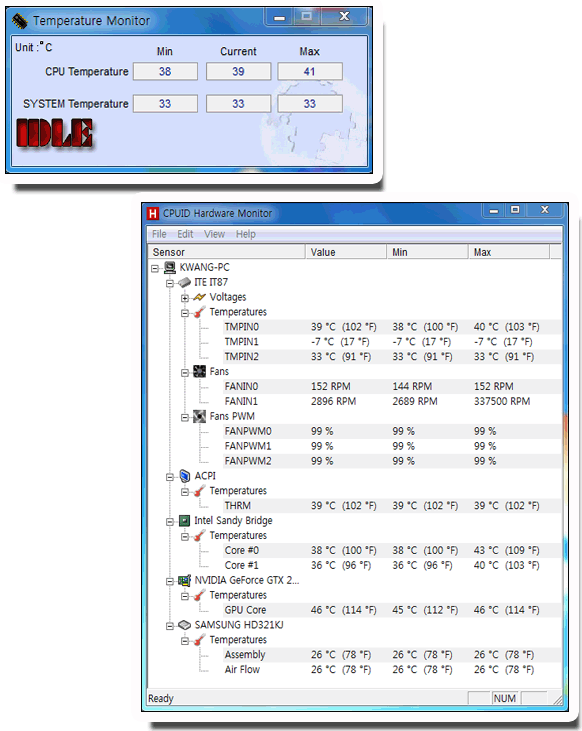Click the SAMSUNG HD321KJ hard drive icon
This screenshot has height=731, width=582.
(185, 625)
